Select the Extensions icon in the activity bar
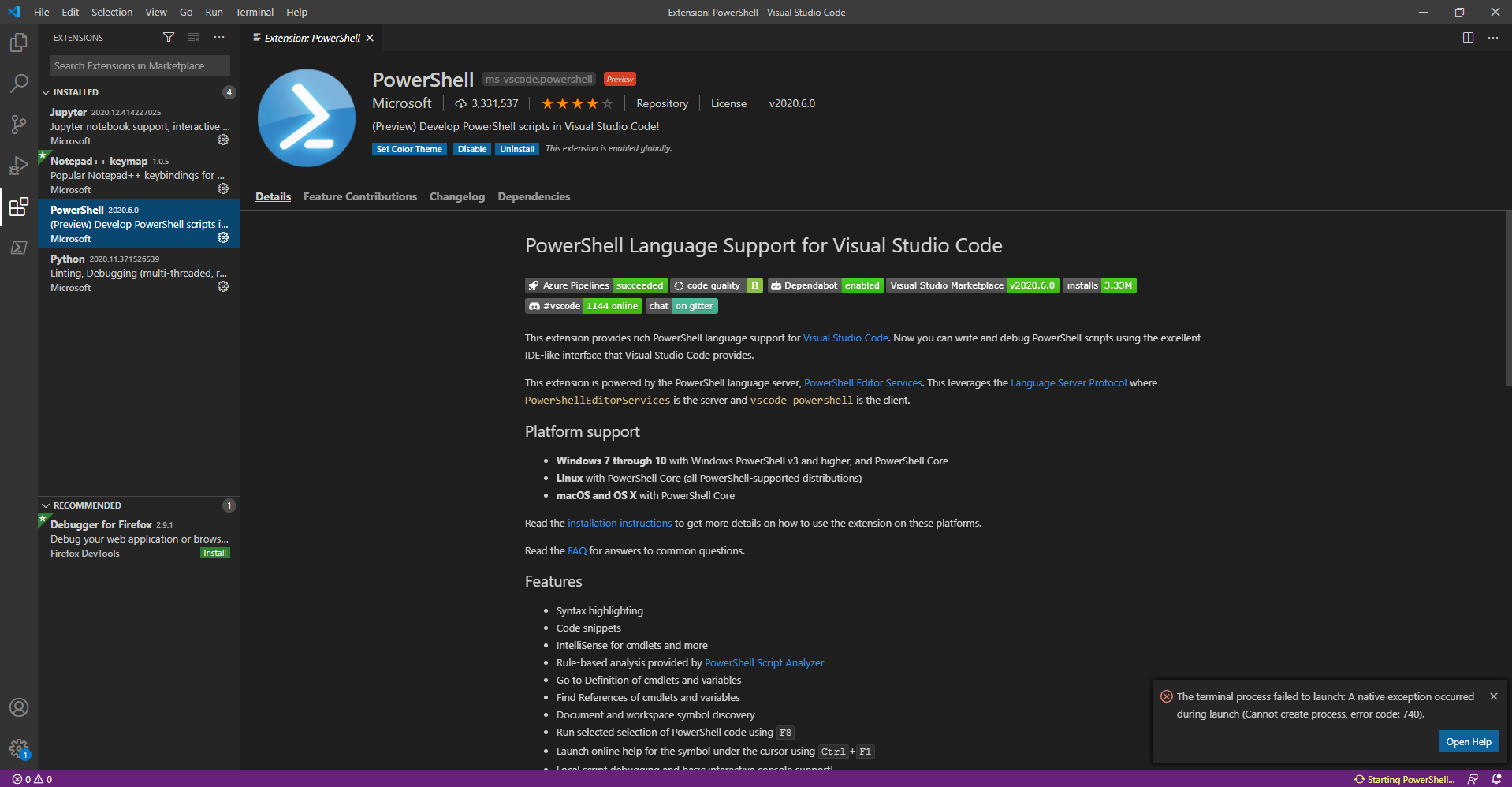Viewport: 1512px width, 787px height. [18, 207]
